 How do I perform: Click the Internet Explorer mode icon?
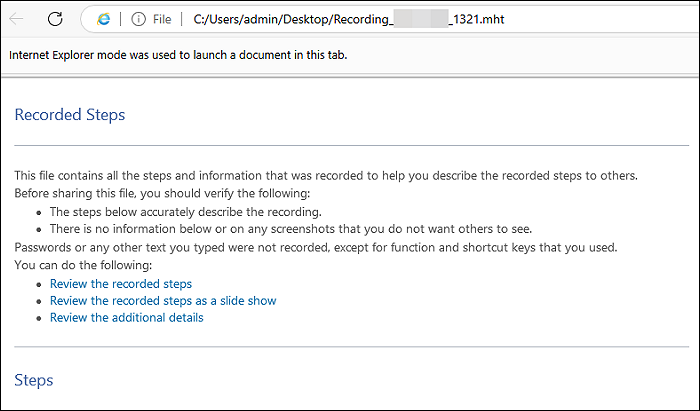pyautogui.click(x=104, y=18)
